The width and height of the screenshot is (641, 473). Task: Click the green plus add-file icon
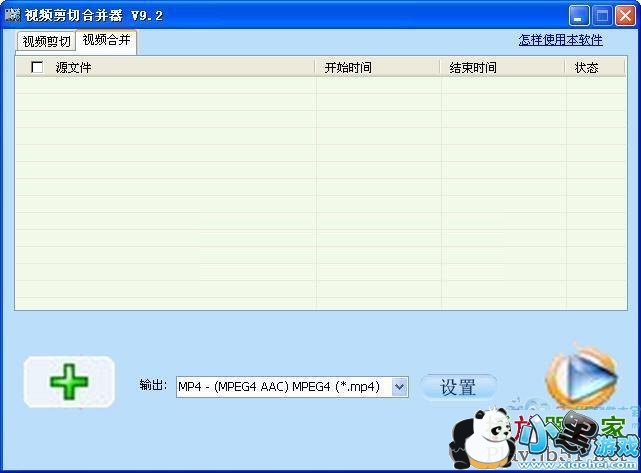pyautogui.click(x=69, y=382)
